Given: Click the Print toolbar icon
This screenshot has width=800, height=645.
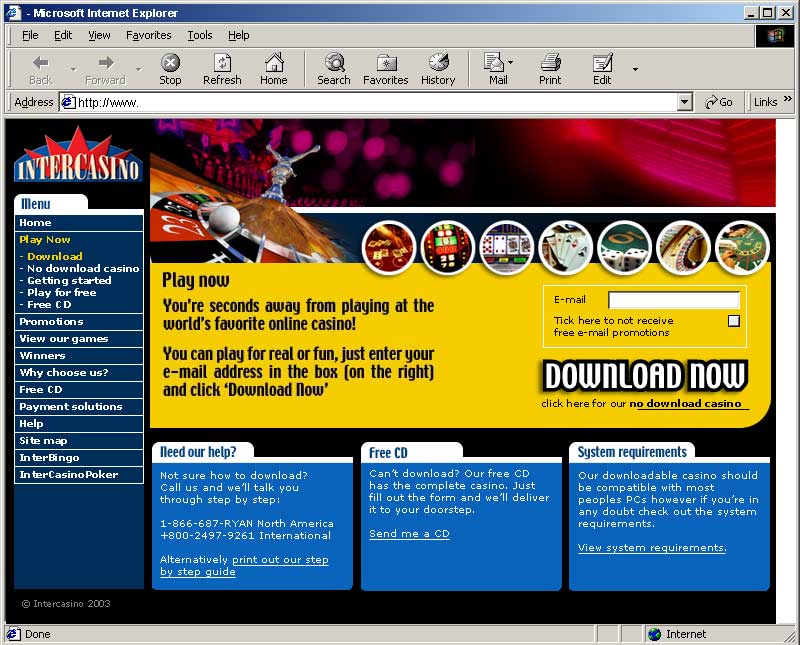Looking at the screenshot, I should click(x=550, y=69).
